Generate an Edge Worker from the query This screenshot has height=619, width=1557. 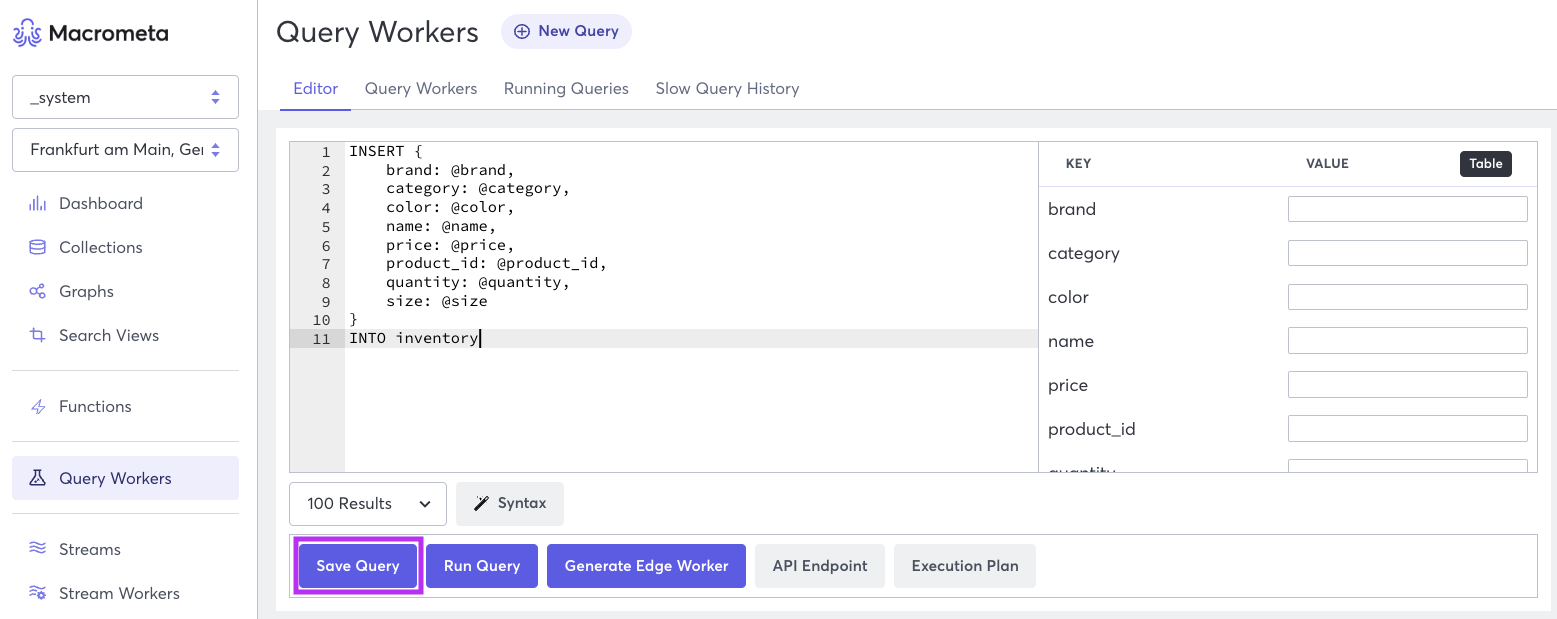click(646, 565)
